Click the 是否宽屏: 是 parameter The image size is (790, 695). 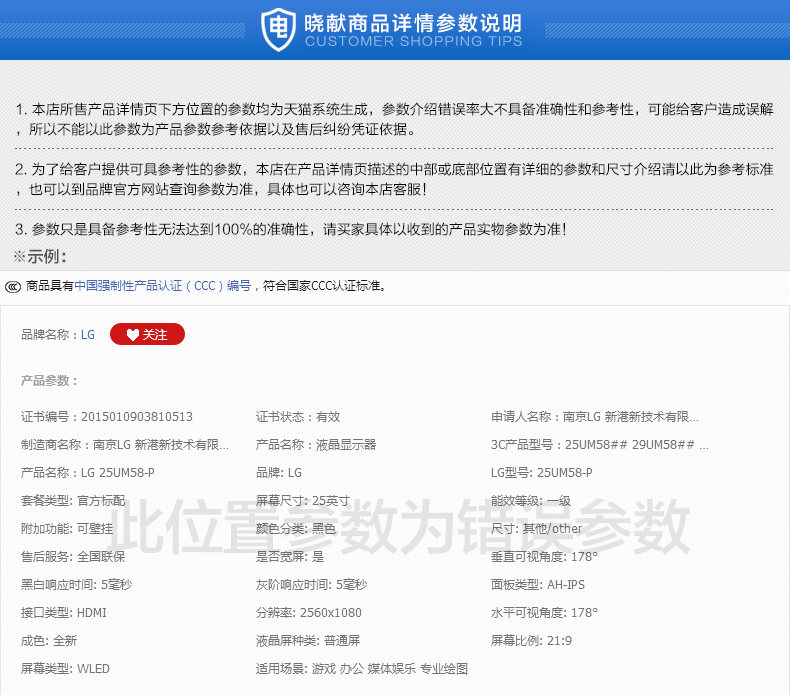coord(290,556)
